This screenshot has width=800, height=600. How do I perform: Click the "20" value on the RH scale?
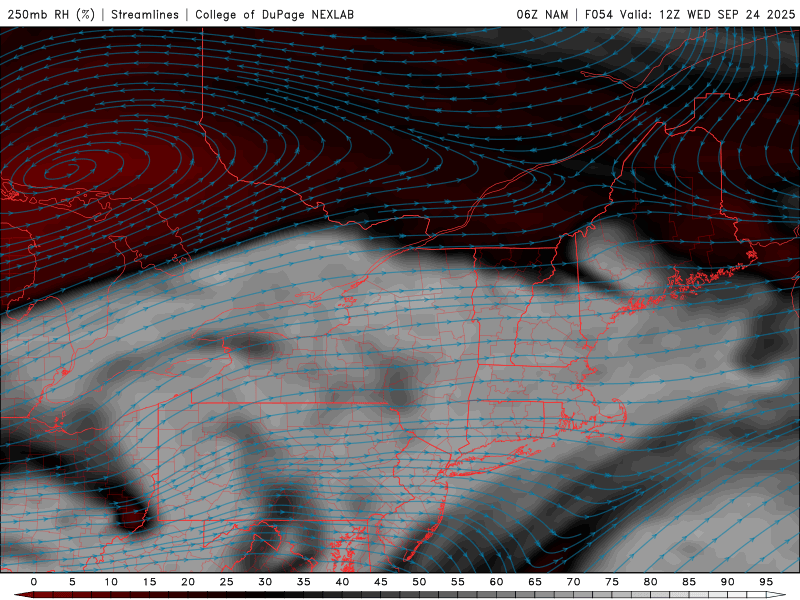[x=188, y=582]
